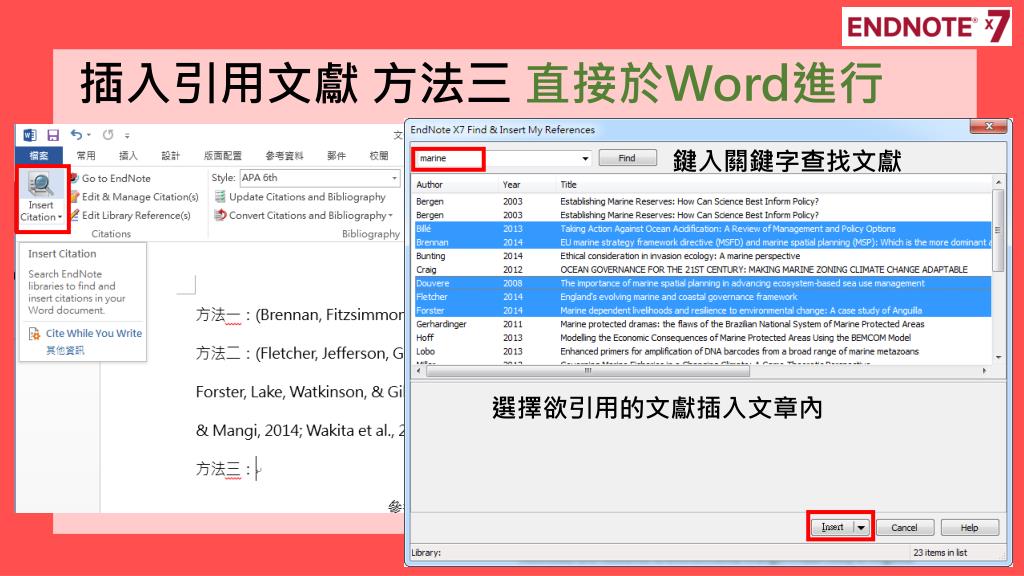1024x576 pixels.
Task: Open the Quick Access Toolbar customize arrow
Action: pyautogui.click(x=127, y=136)
